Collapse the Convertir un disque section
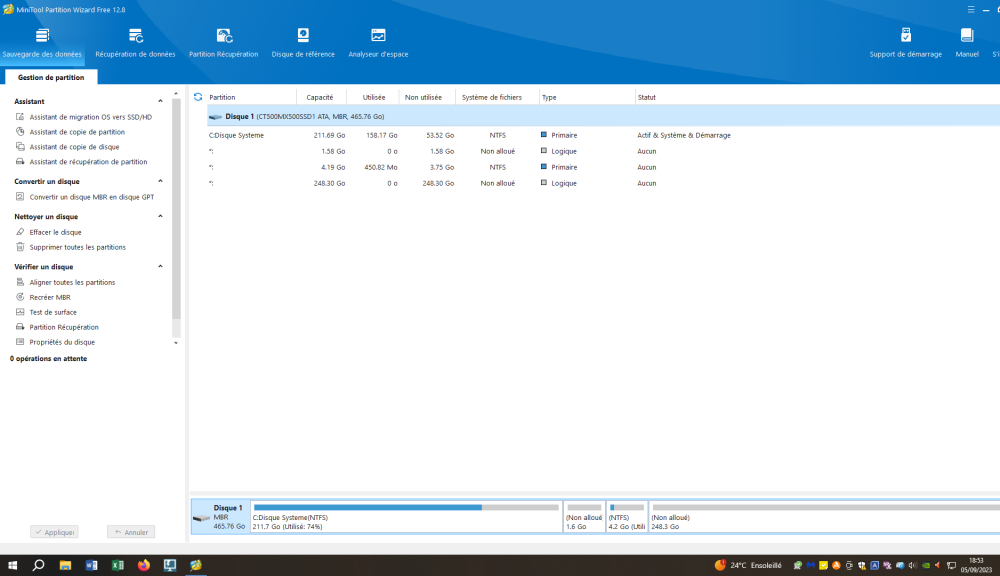This screenshot has height=576, width=1000. 161,182
